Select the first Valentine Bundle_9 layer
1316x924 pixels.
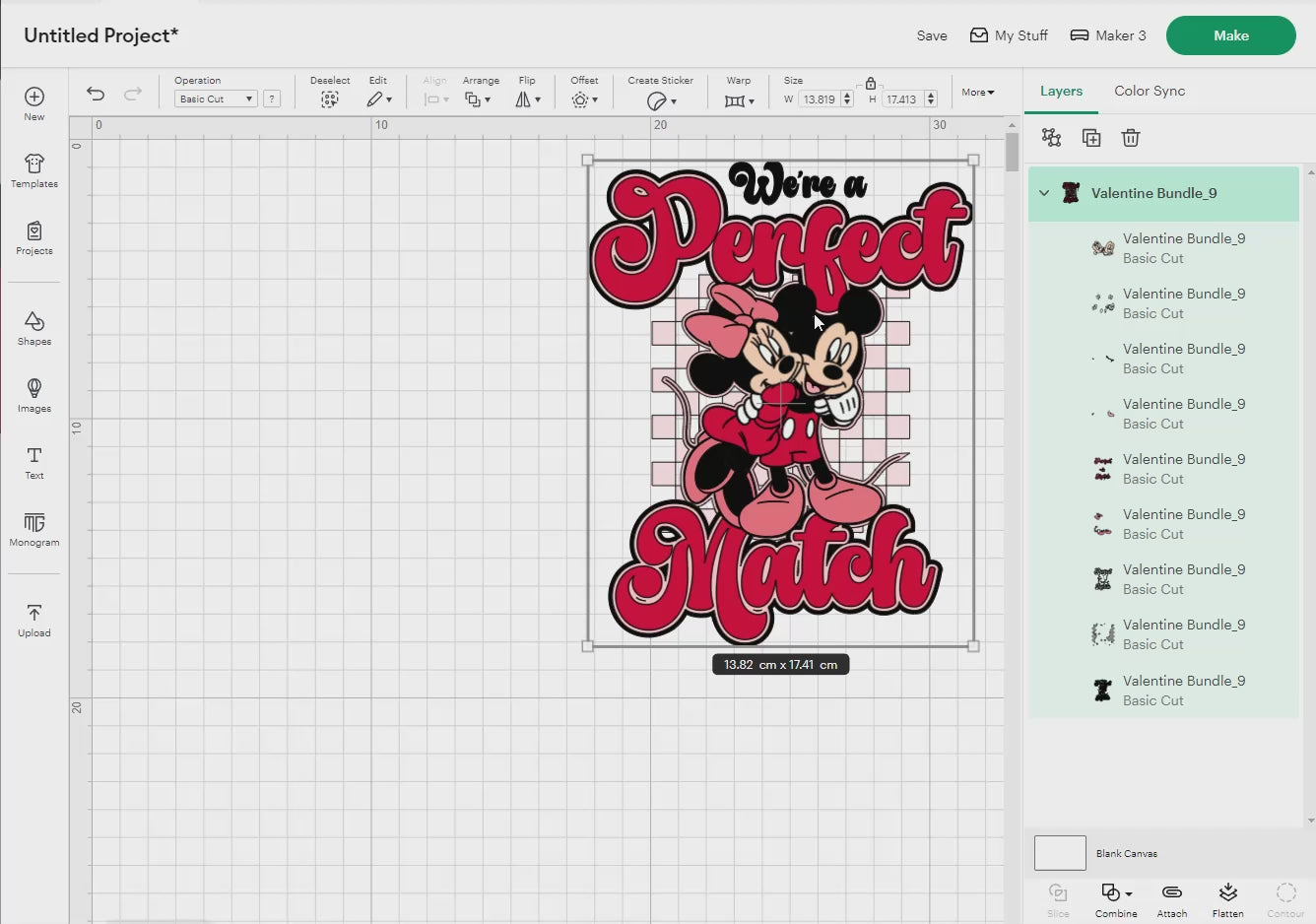[x=1163, y=248]
